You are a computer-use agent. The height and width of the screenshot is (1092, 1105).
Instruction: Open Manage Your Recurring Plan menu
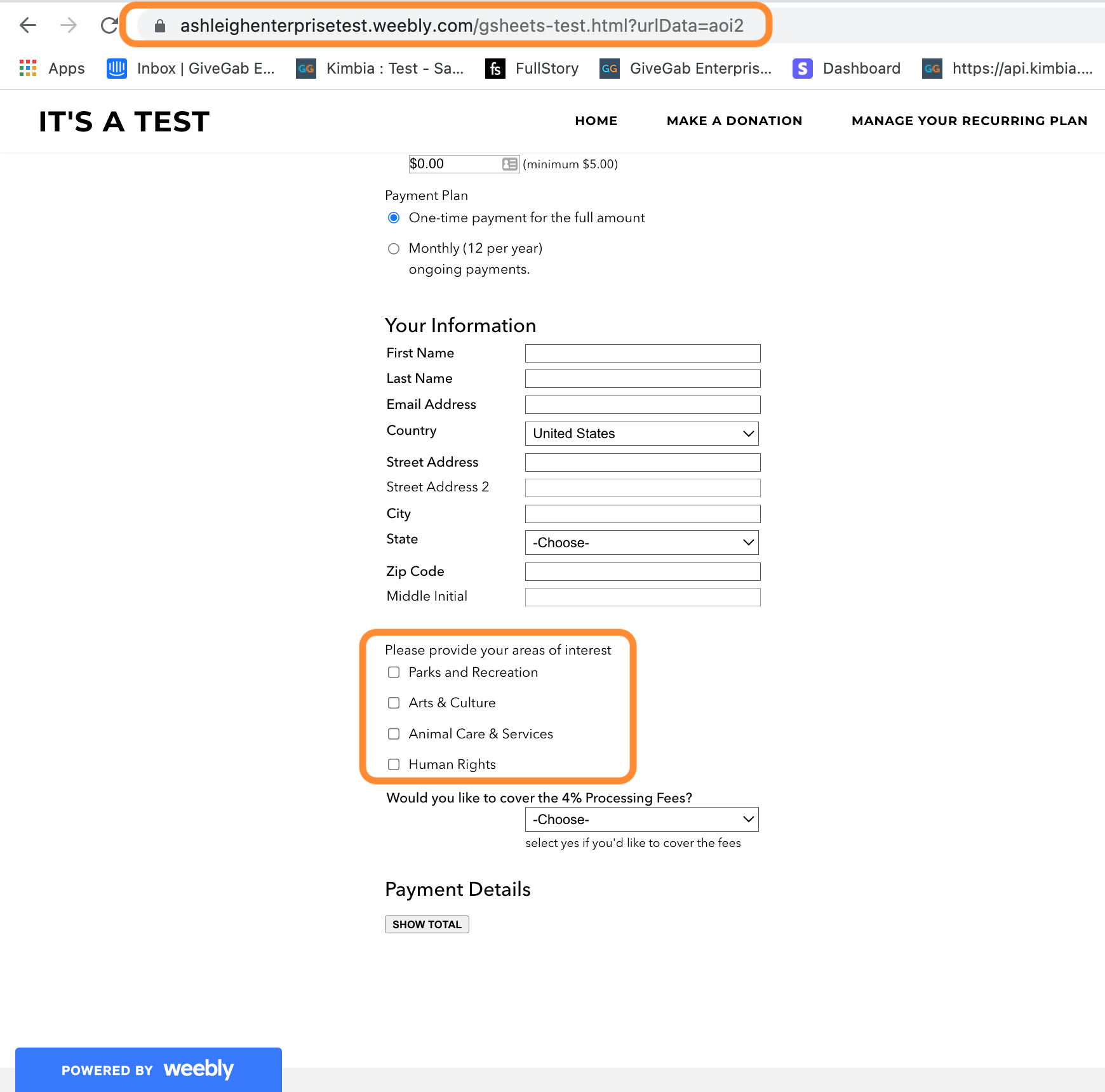970,121
